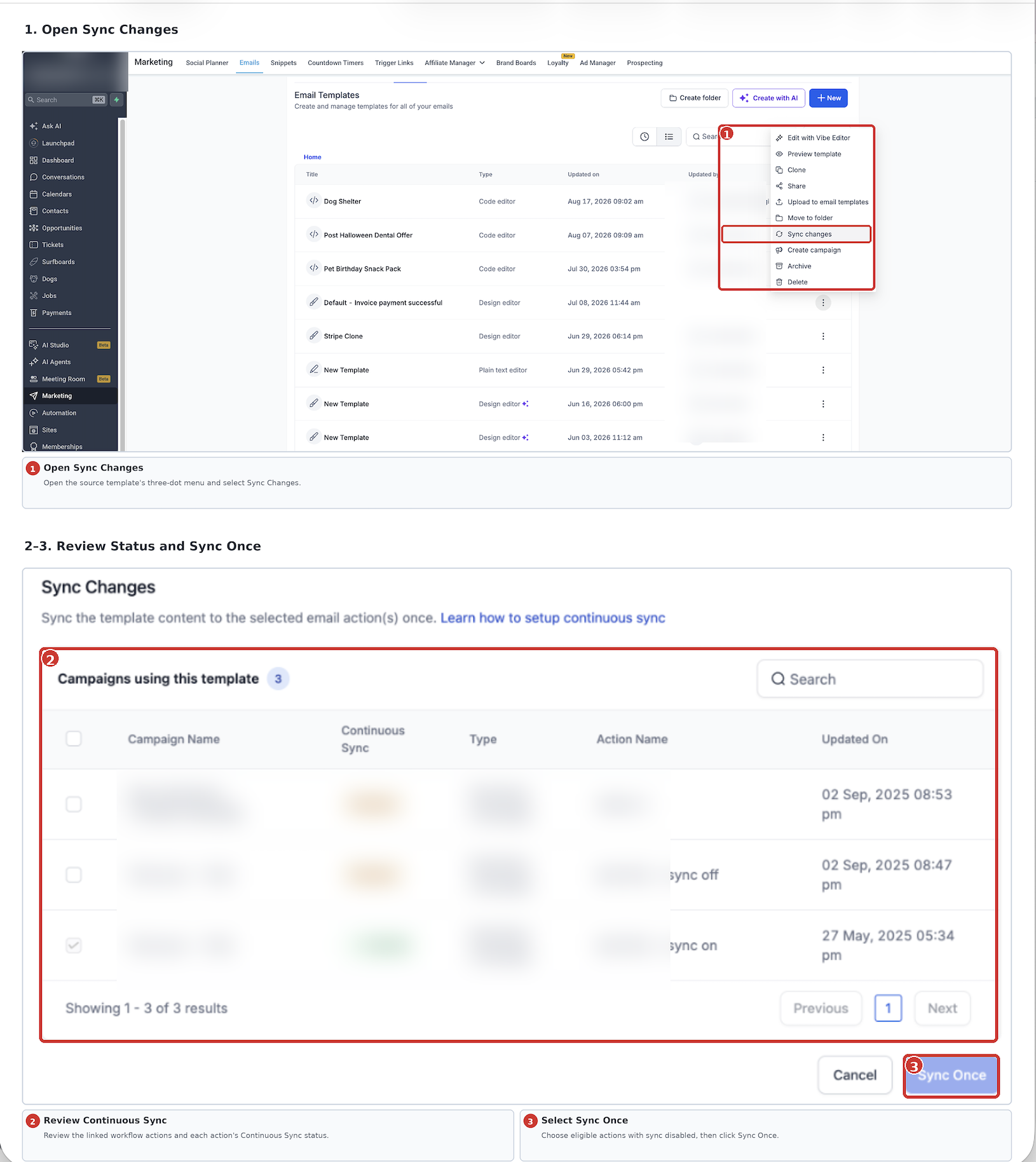
Task: Open the Dashboard sidebar icon
Action: tap(34, 160)
